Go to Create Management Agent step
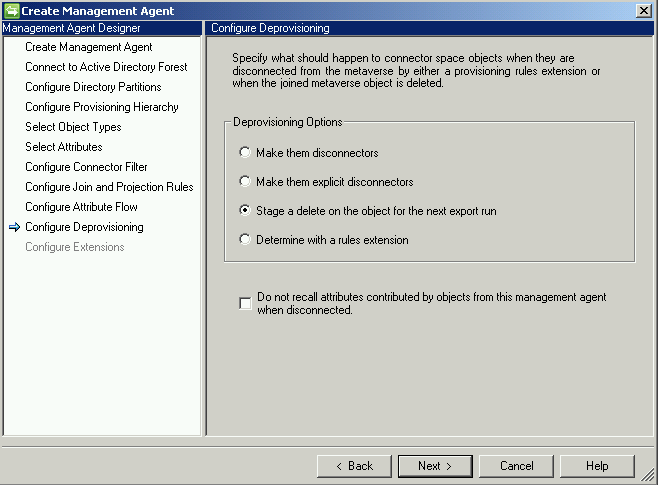Screen dimensions: 658x485 coord(89,47)
